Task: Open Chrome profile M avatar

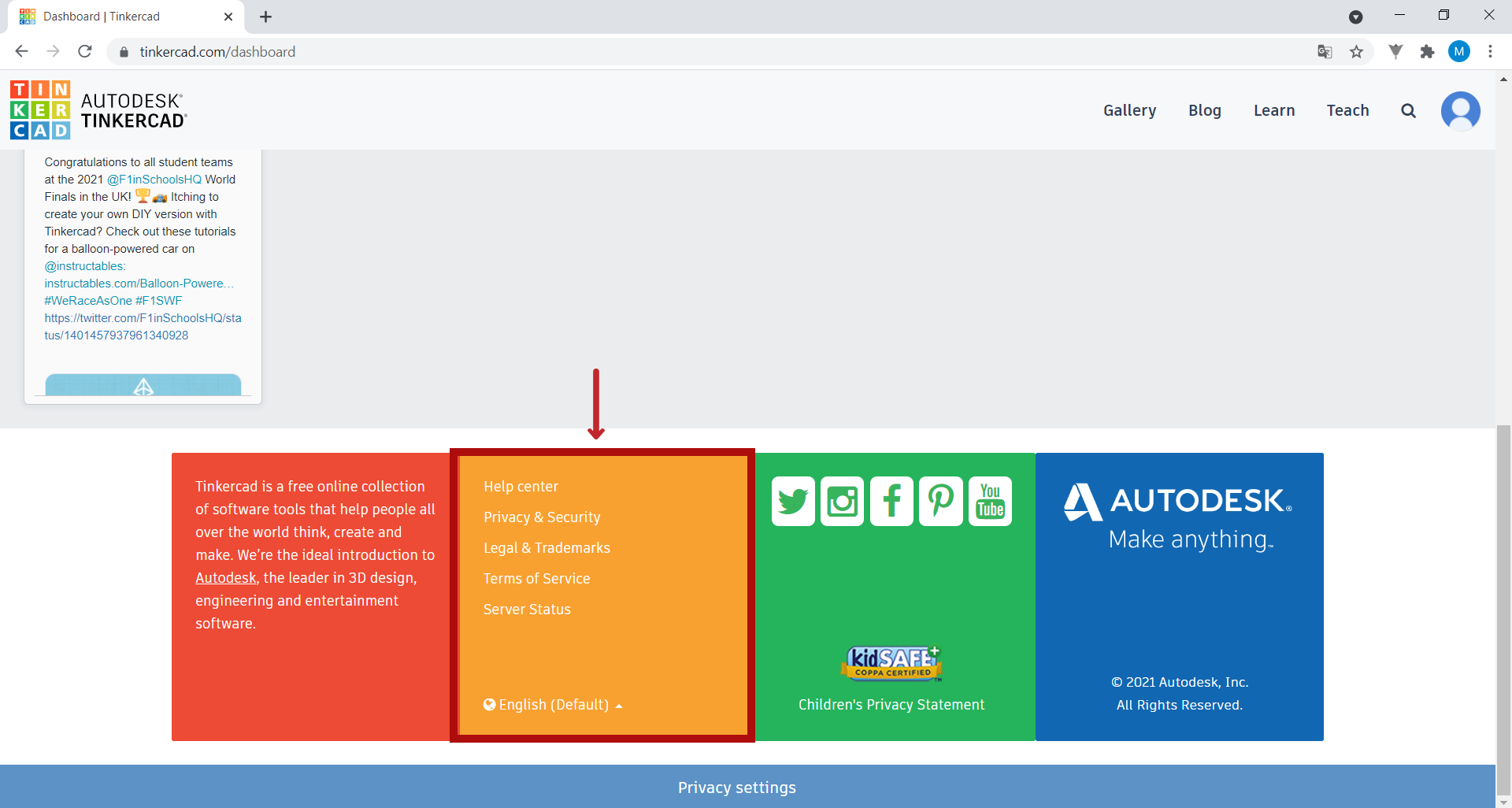Action: (x=1458, y=52)
